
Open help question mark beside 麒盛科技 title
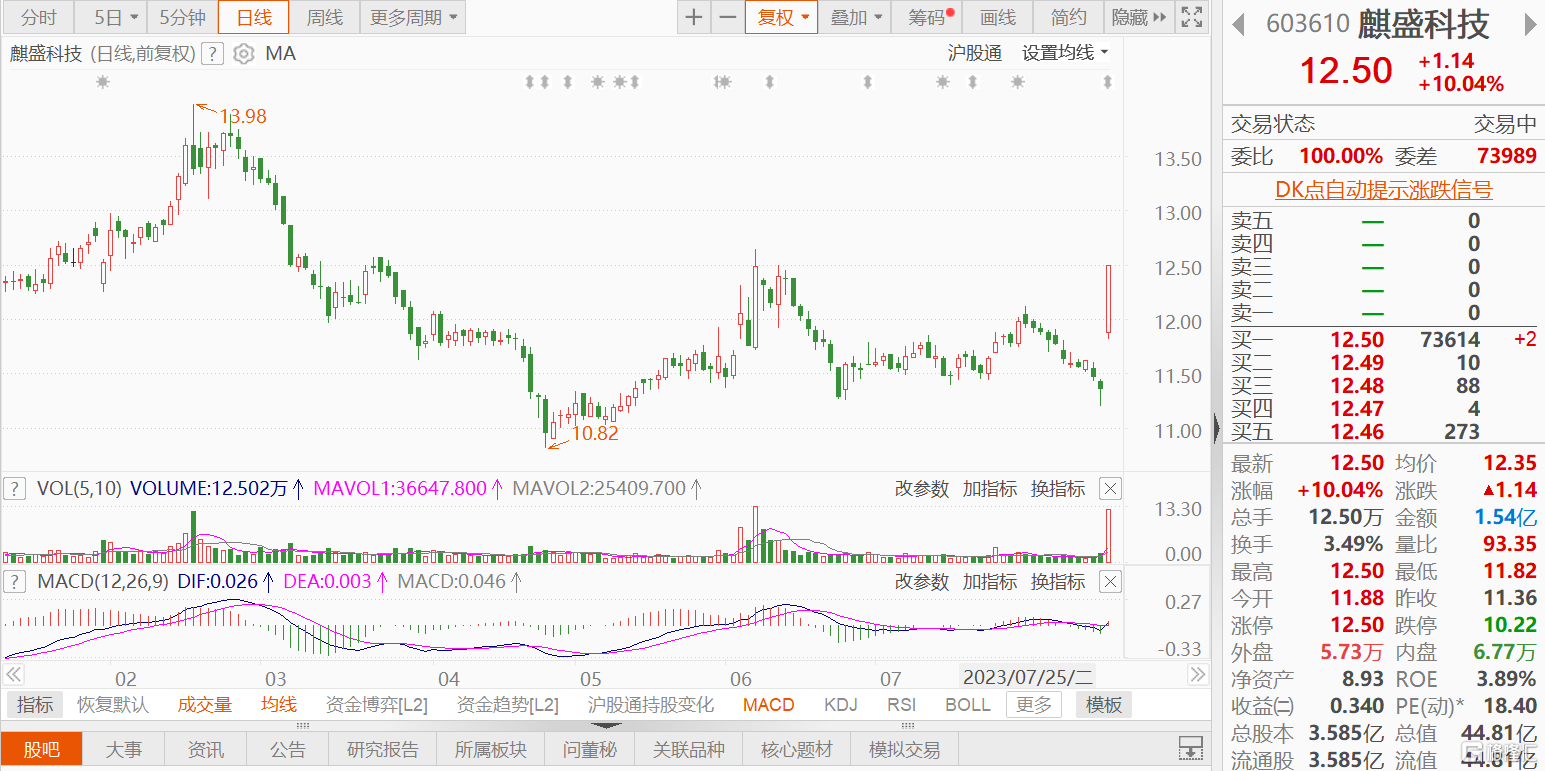coord(211,54)
